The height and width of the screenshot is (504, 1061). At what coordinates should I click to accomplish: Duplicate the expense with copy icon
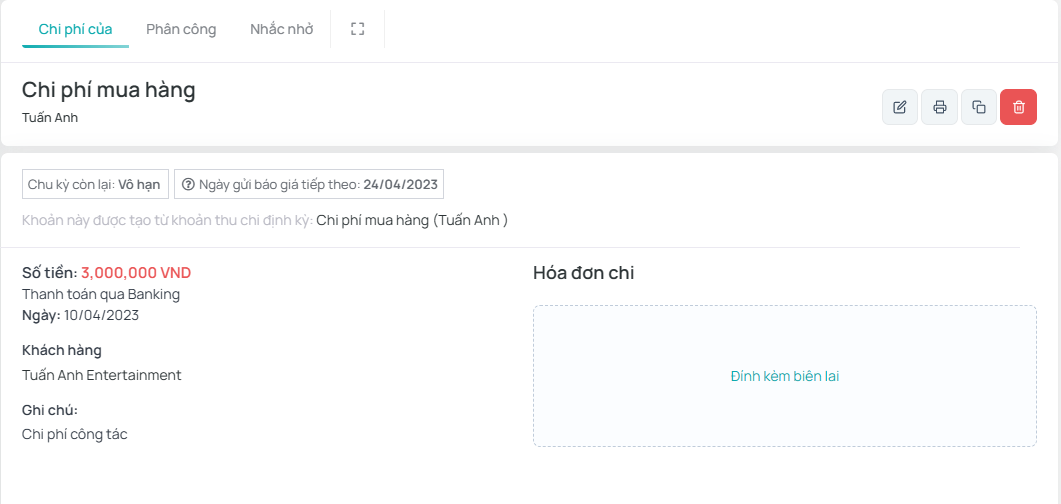click(x=979, y=107)
